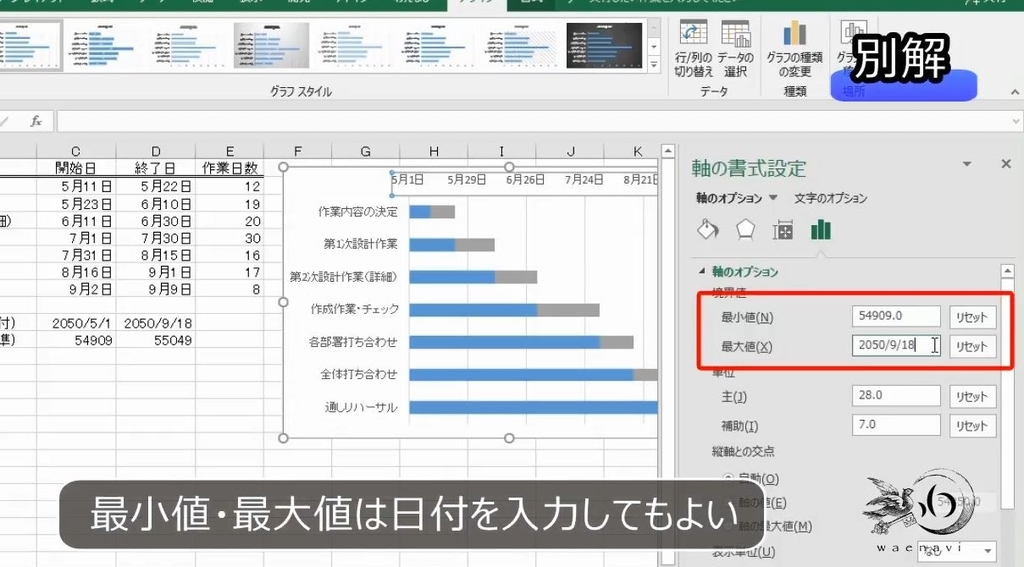Switch to 文字のオプション tab
The width and height of the screenshot is (1024, 567).
click(830, 198)
